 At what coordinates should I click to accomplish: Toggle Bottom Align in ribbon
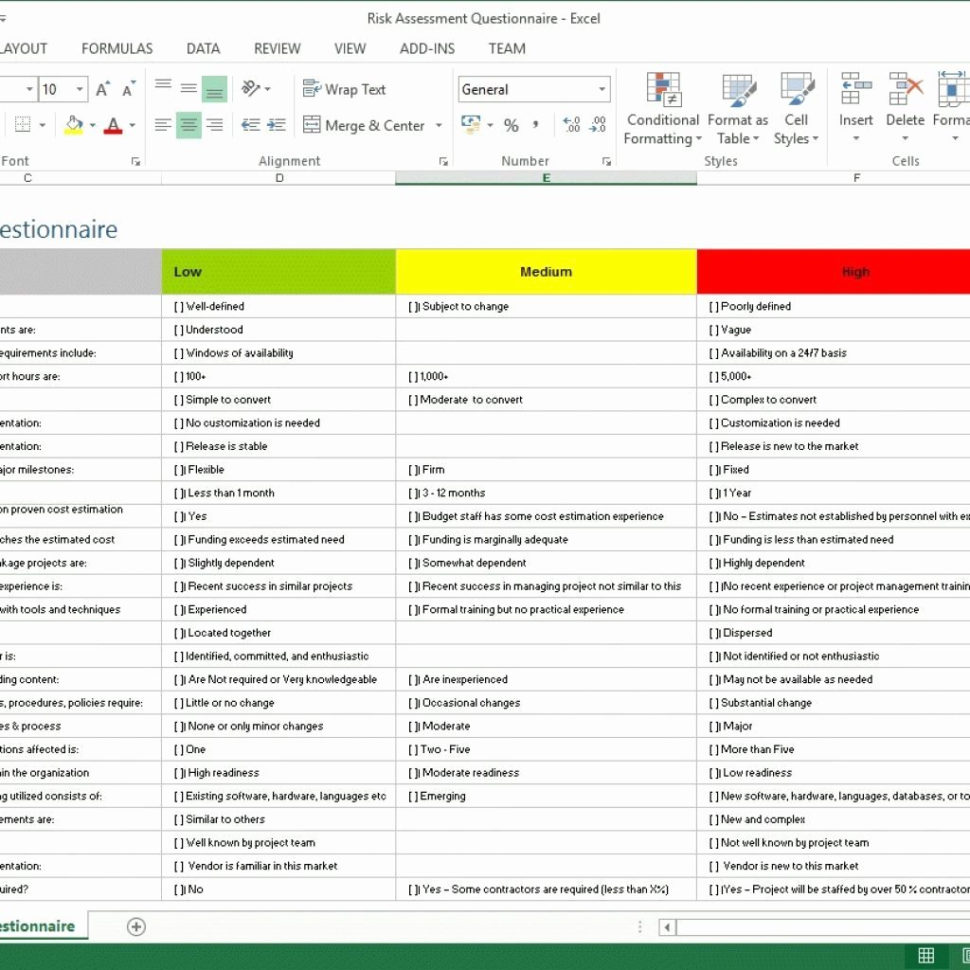click(214, 90)
